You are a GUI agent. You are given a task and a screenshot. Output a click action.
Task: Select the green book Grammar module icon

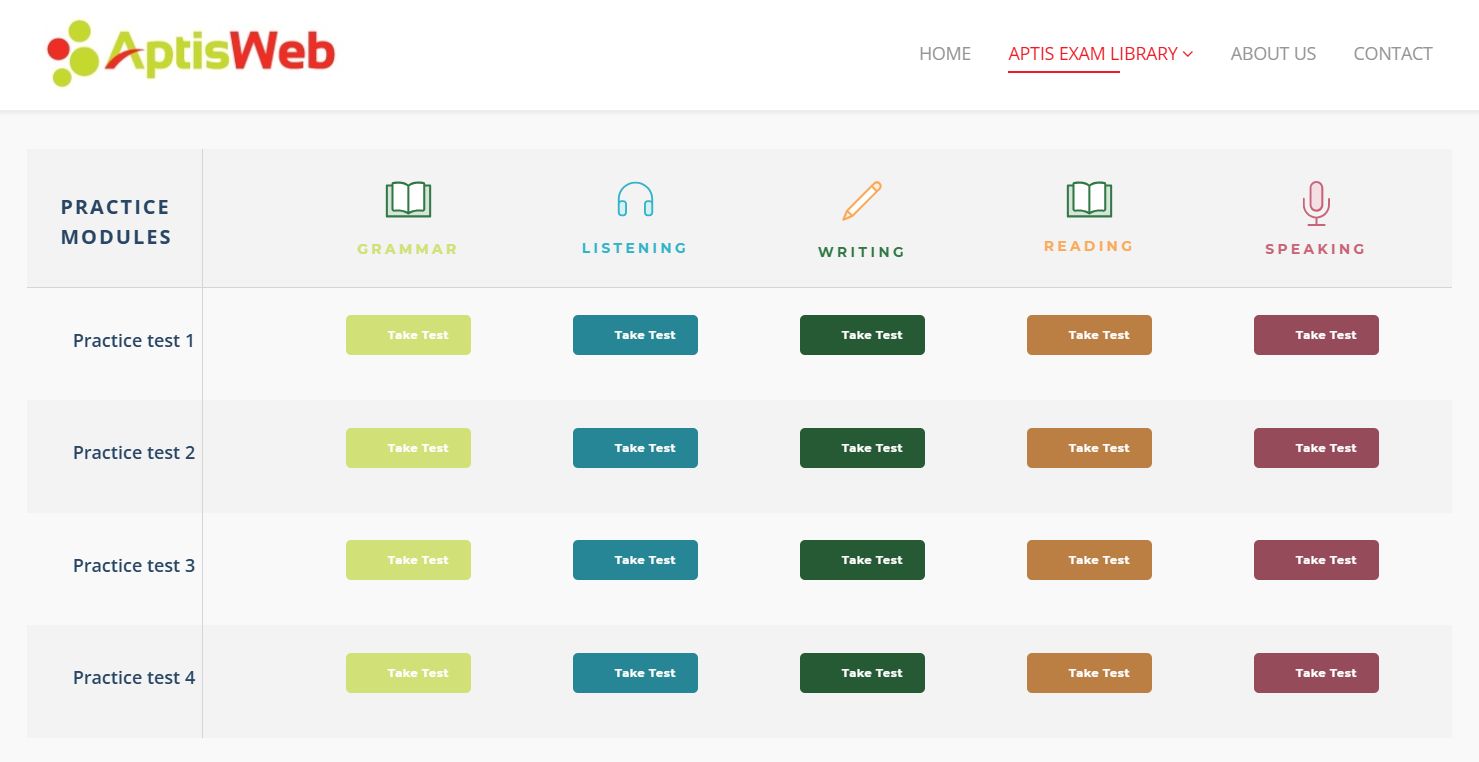pyautogui.click(x=407, y=197)
